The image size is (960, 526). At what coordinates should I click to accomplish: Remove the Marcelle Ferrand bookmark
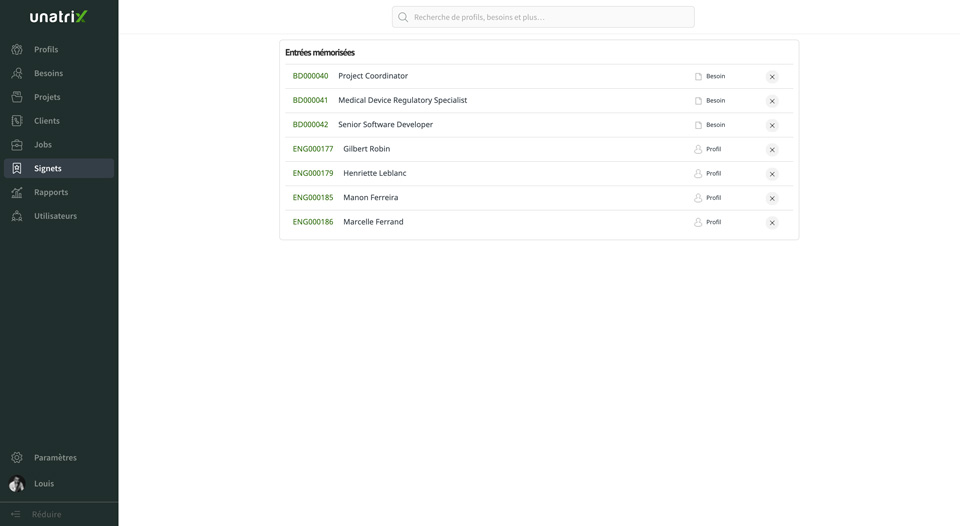(772, 223)
